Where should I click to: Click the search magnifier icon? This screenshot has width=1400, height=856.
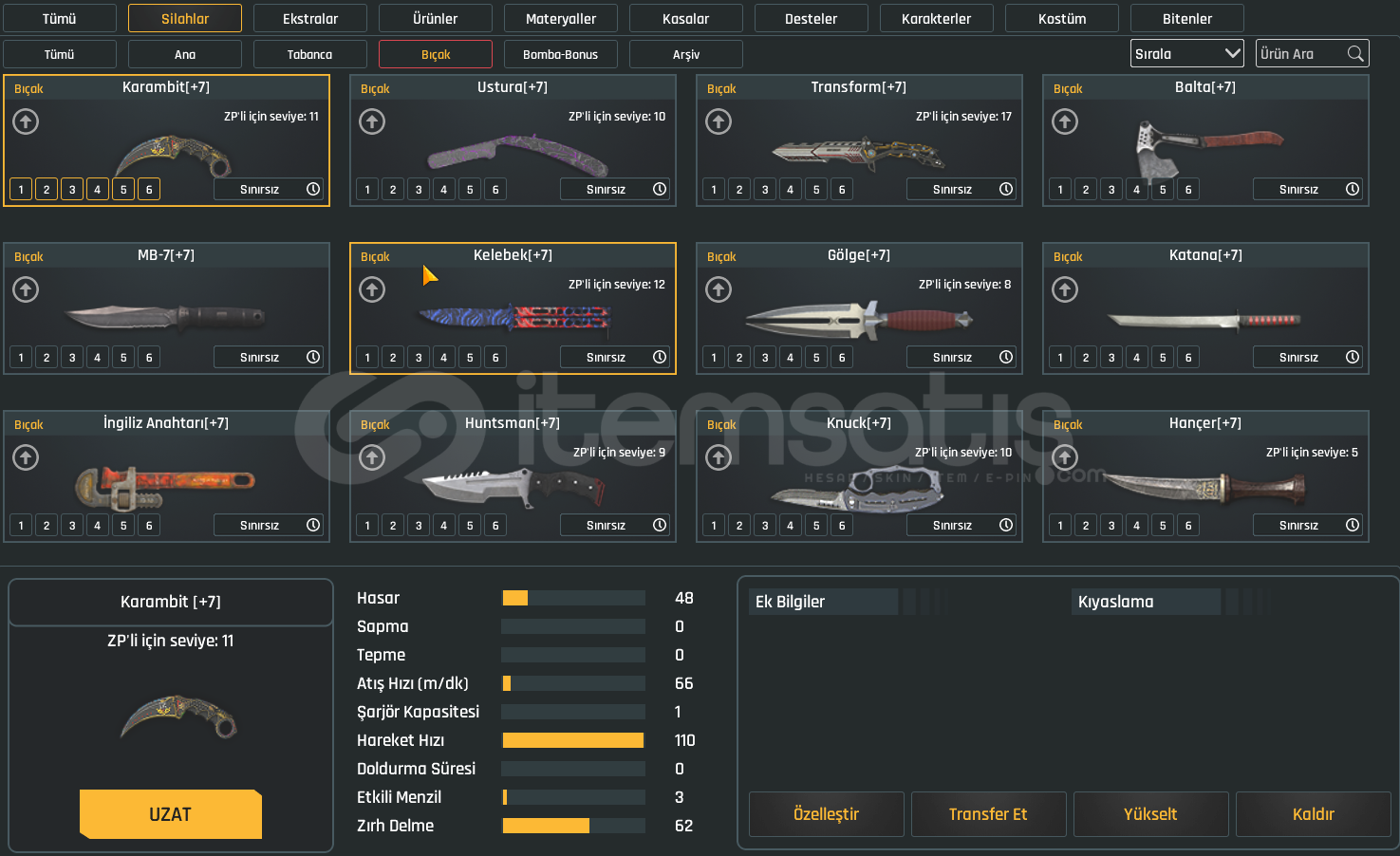point(1355,54)
